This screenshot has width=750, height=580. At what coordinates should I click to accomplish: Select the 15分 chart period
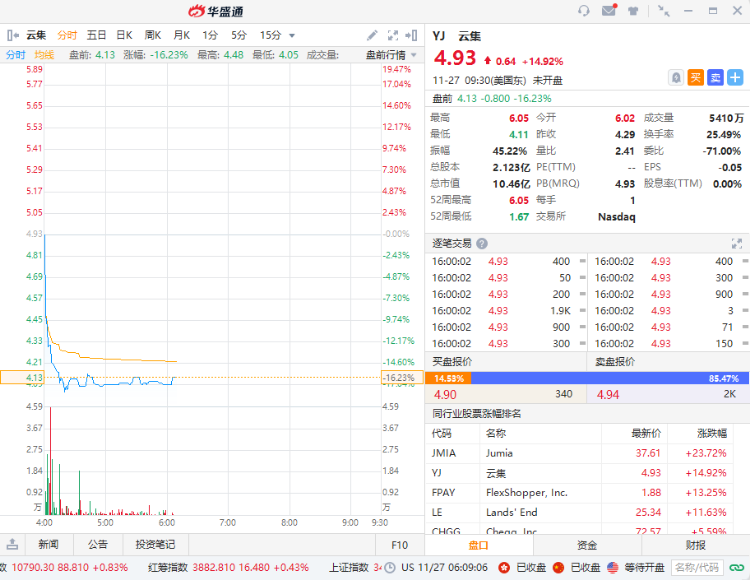(x=271, y=35)
